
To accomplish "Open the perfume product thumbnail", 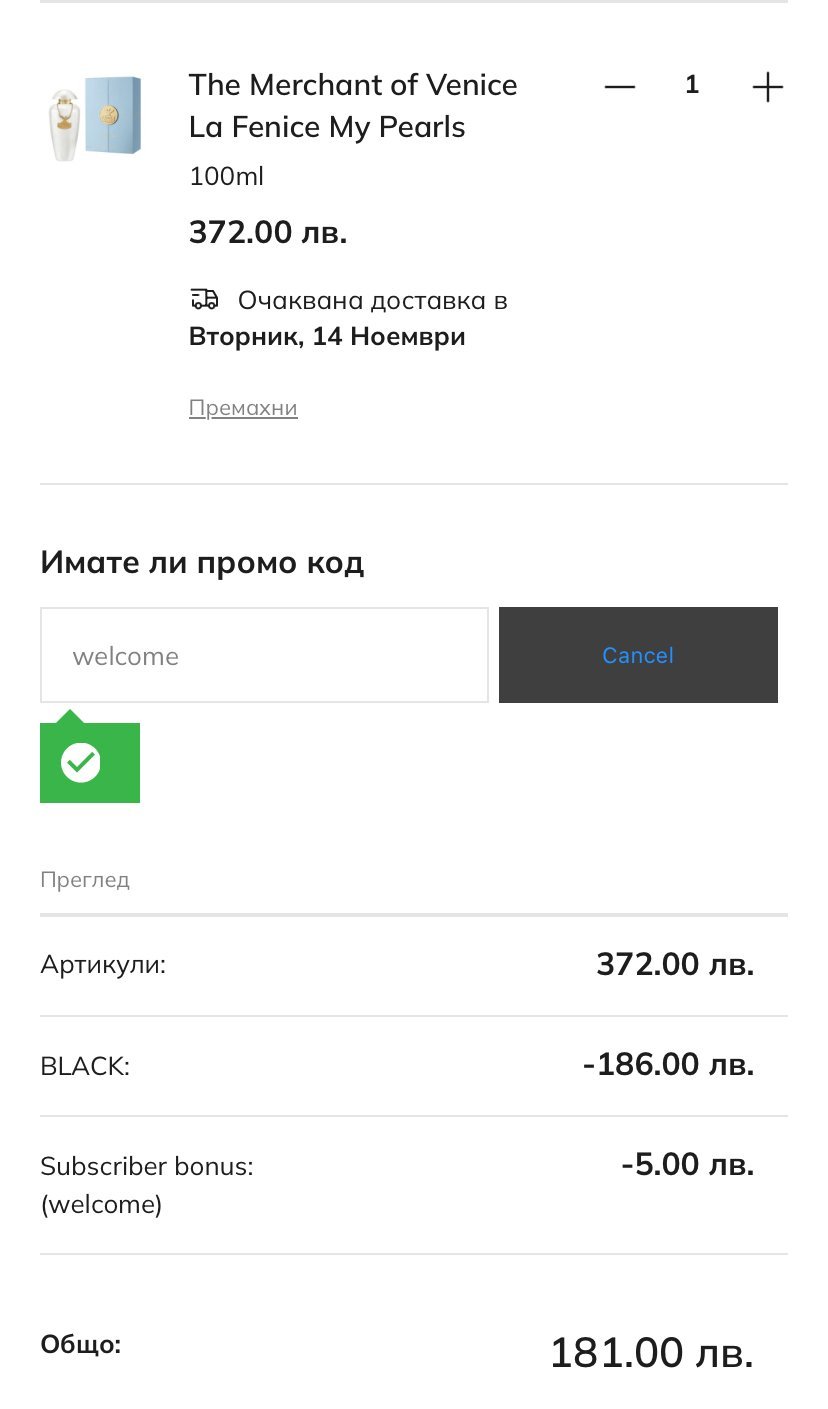I will 96,117.
